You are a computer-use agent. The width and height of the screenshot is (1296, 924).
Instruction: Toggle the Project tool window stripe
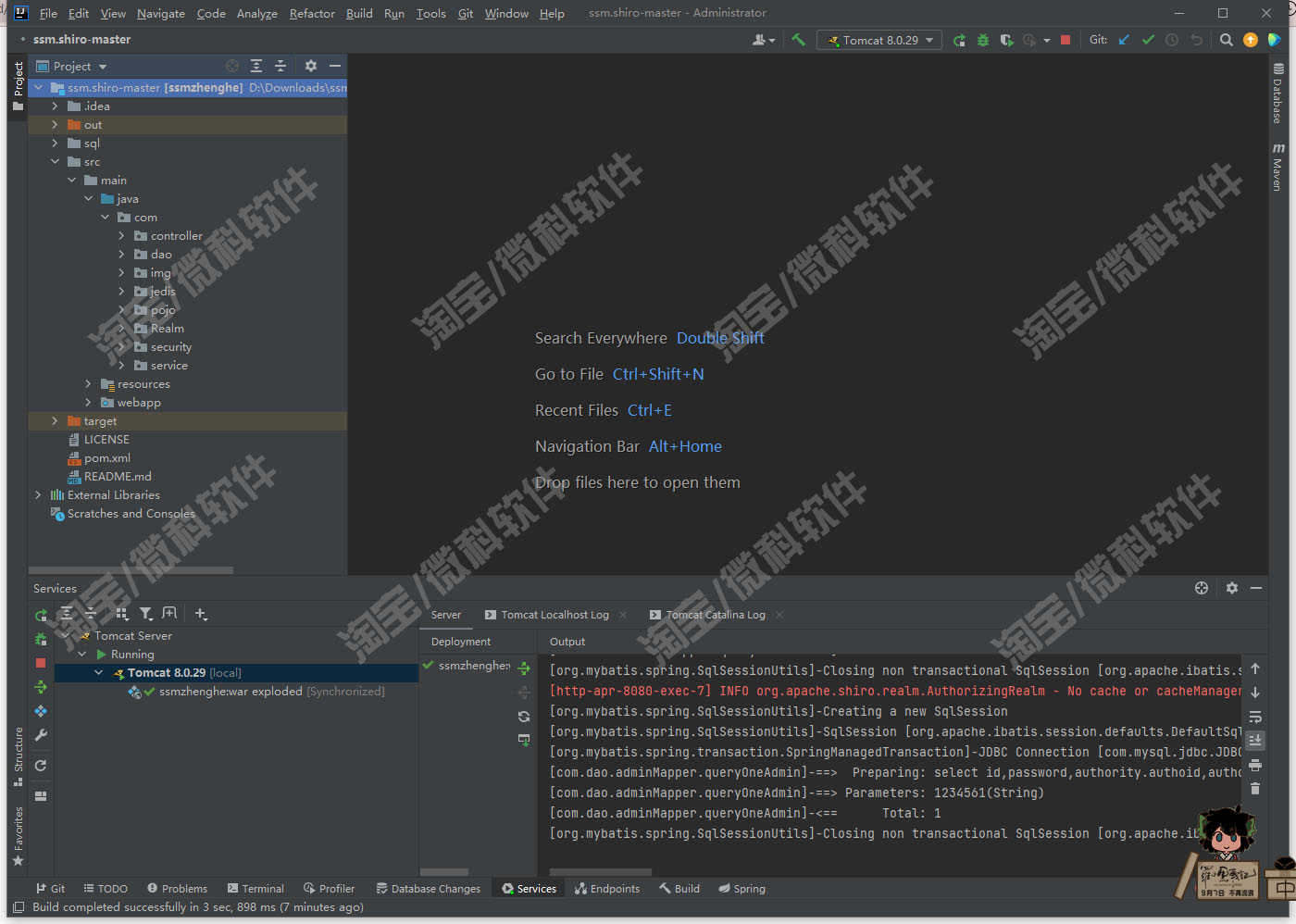18,86
